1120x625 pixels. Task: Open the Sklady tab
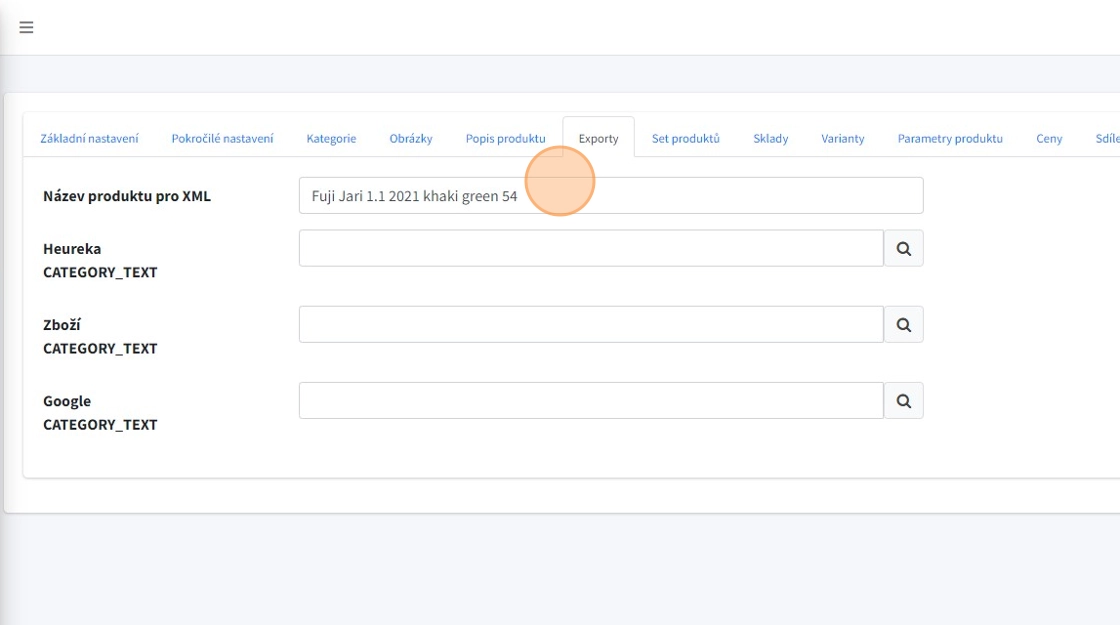(x=770, y=138)
